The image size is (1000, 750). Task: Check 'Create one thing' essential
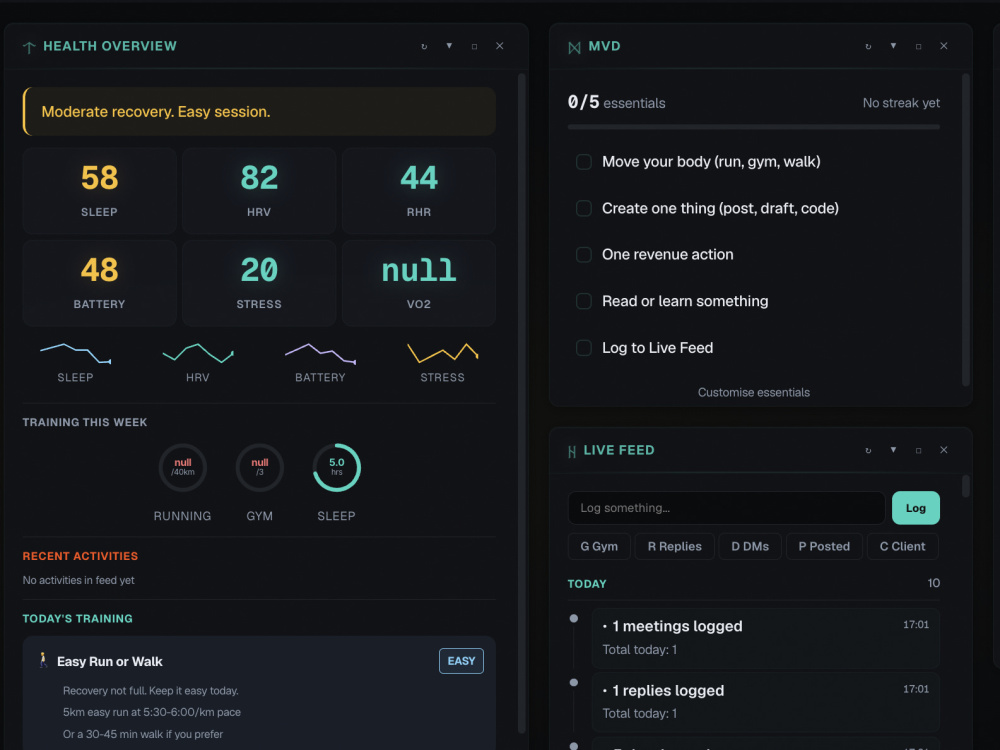click(584, 209)
